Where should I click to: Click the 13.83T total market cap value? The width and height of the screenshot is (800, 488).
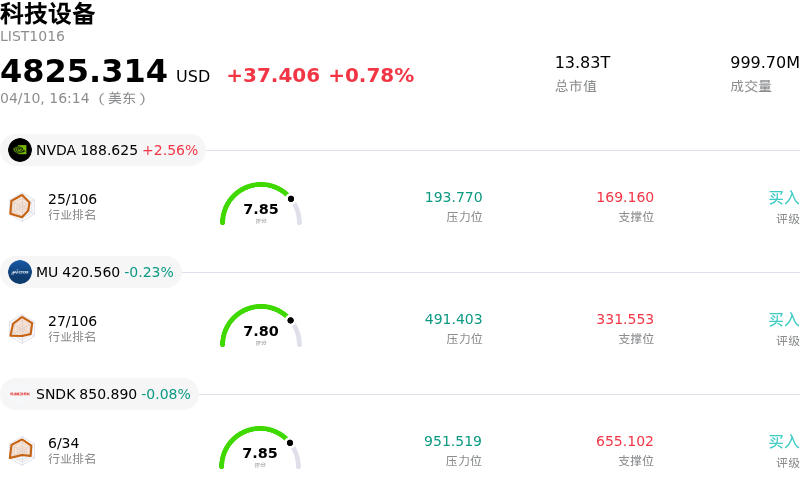(582, 63)
